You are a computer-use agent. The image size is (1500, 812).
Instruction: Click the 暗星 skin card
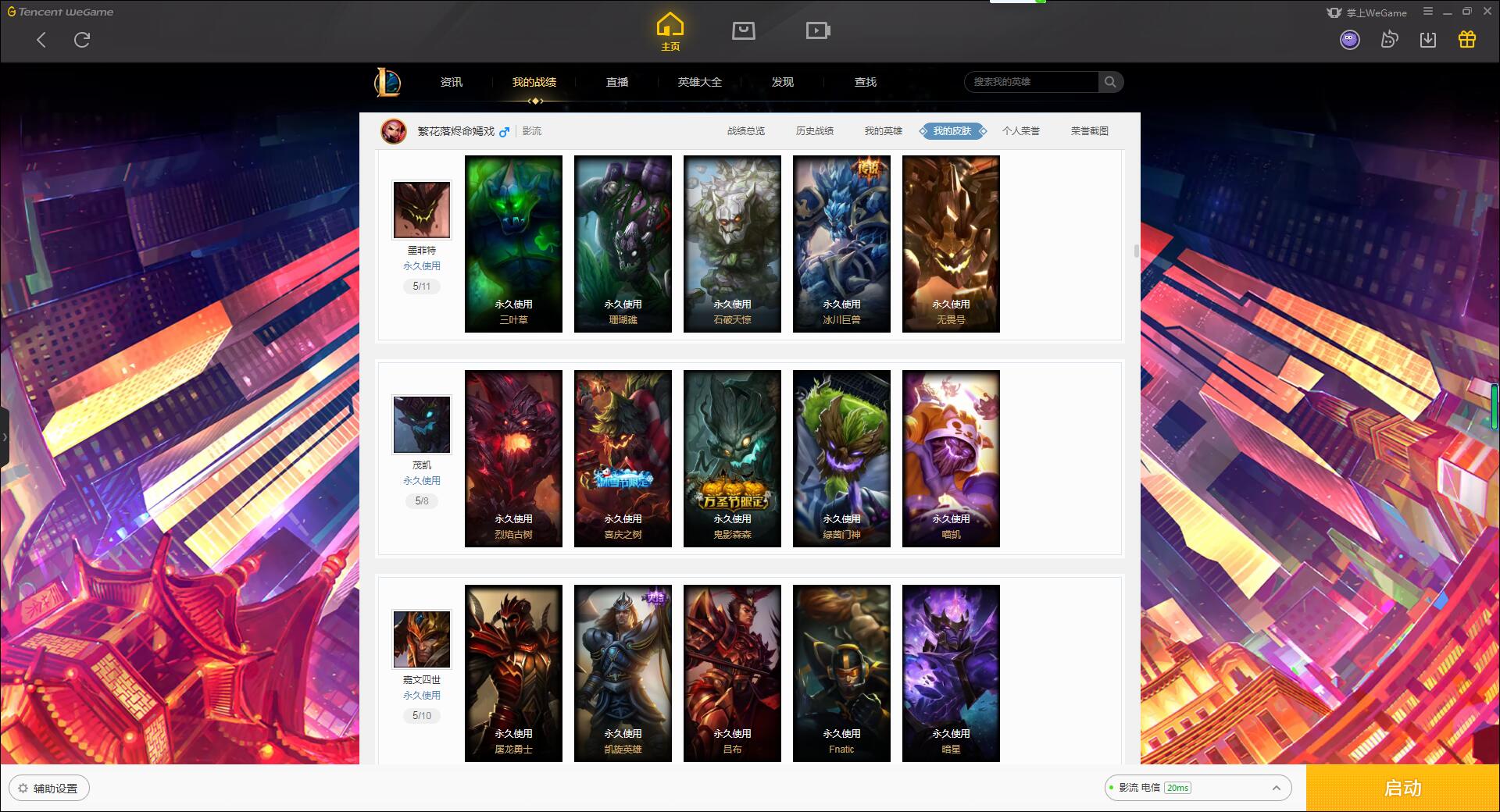point(951,673)
